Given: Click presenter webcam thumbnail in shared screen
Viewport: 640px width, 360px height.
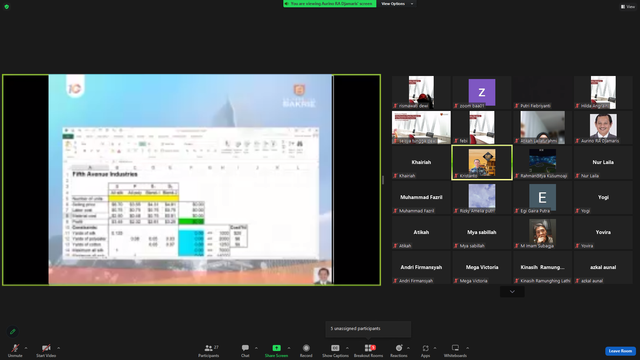Looking at the screenshot, I should pyautogui.click(x=322, y=276).
